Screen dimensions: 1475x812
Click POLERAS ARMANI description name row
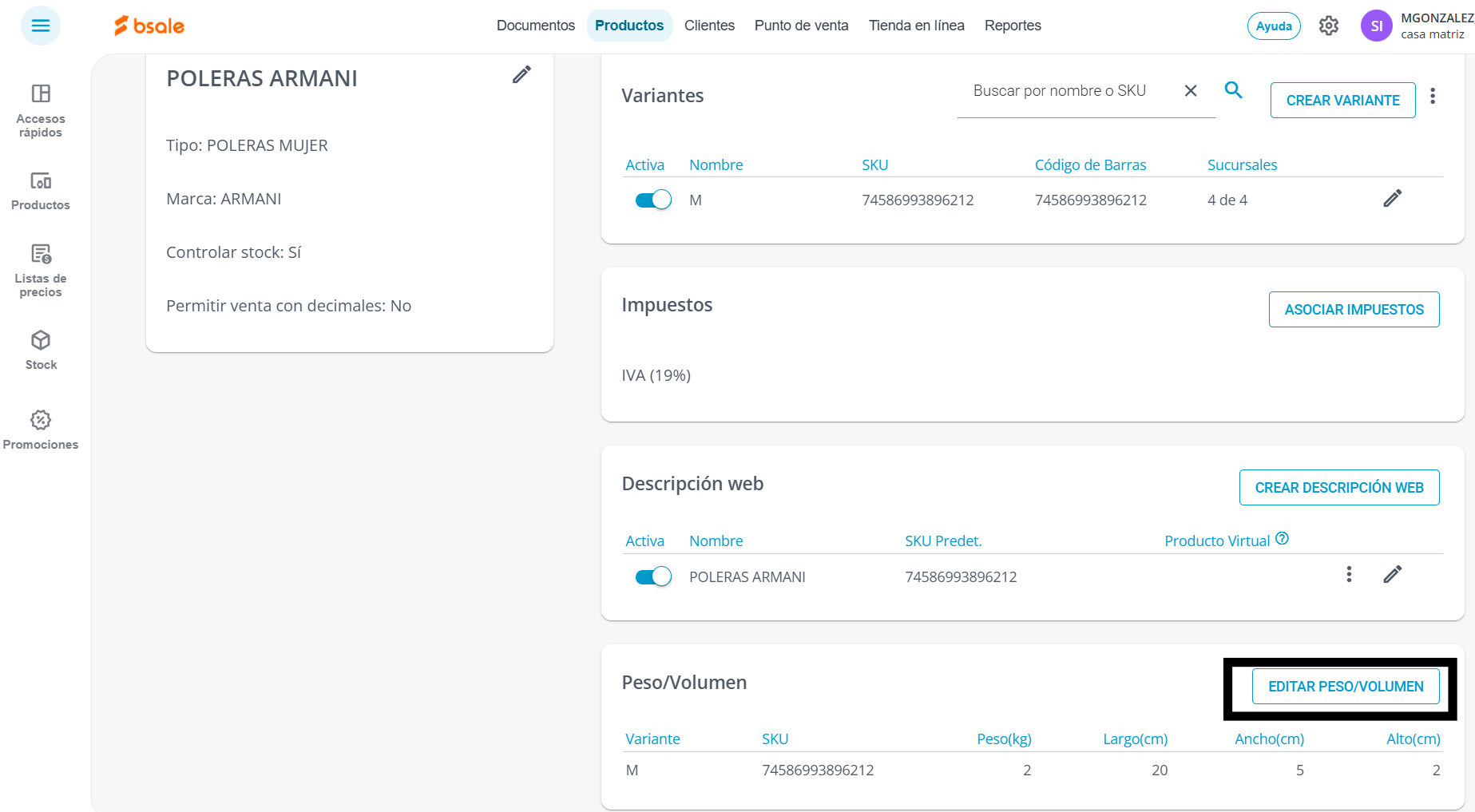point(747,577)
